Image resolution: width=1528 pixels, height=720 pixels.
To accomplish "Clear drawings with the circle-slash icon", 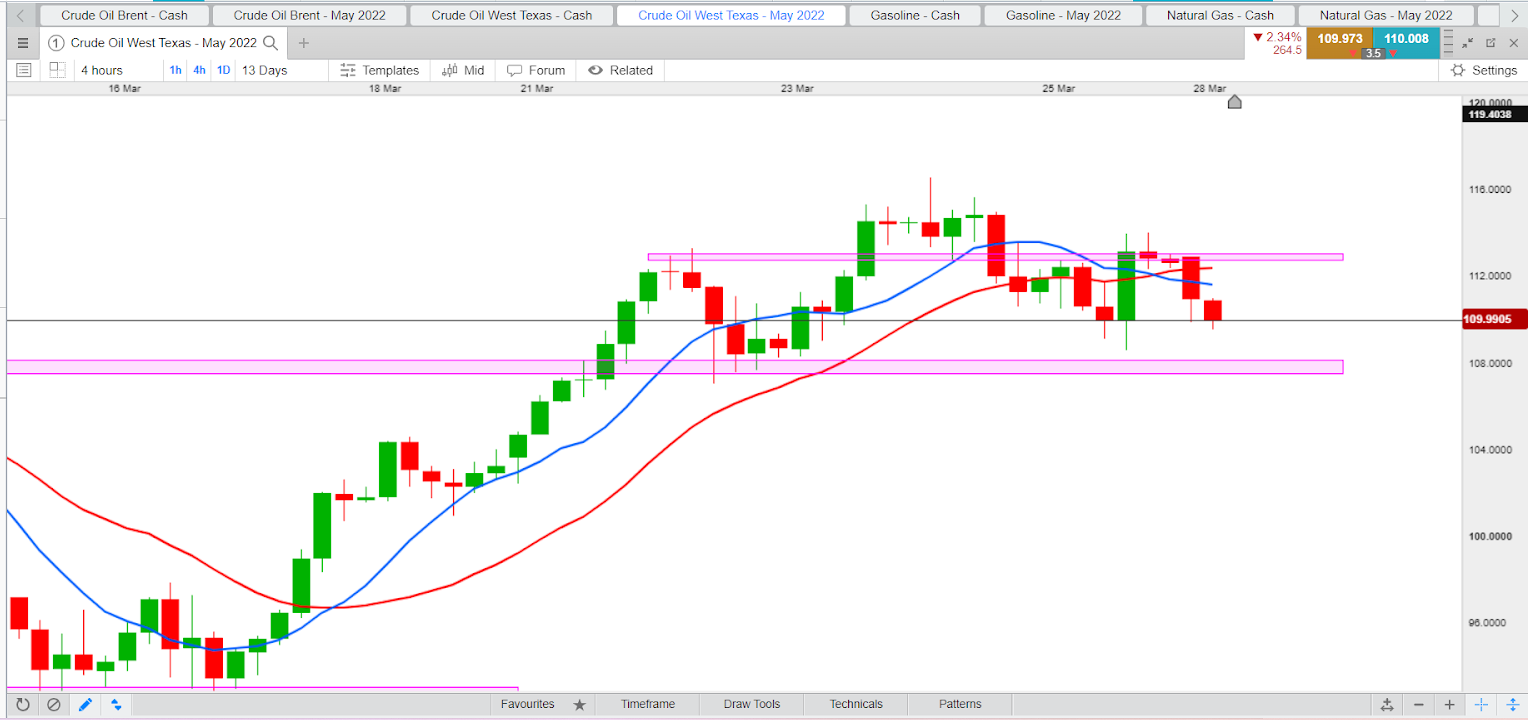I will pos(53,704).
